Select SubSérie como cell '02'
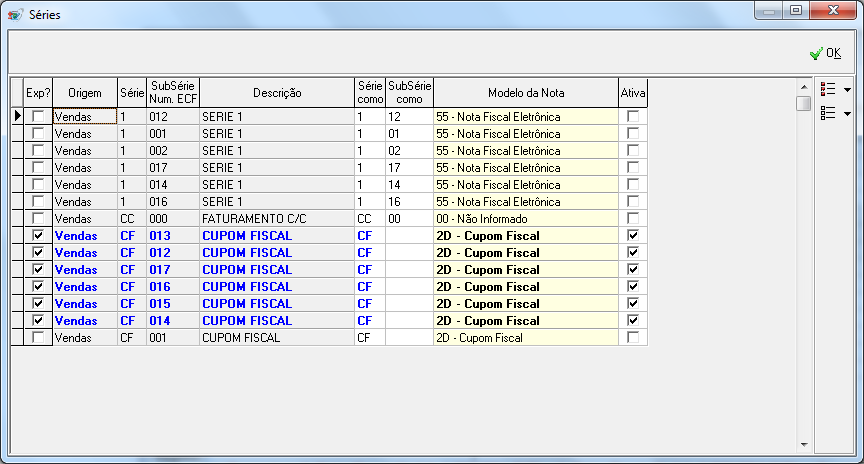This screenshot has height=464, width=864. pyautogui.click(x=409, y=150)
